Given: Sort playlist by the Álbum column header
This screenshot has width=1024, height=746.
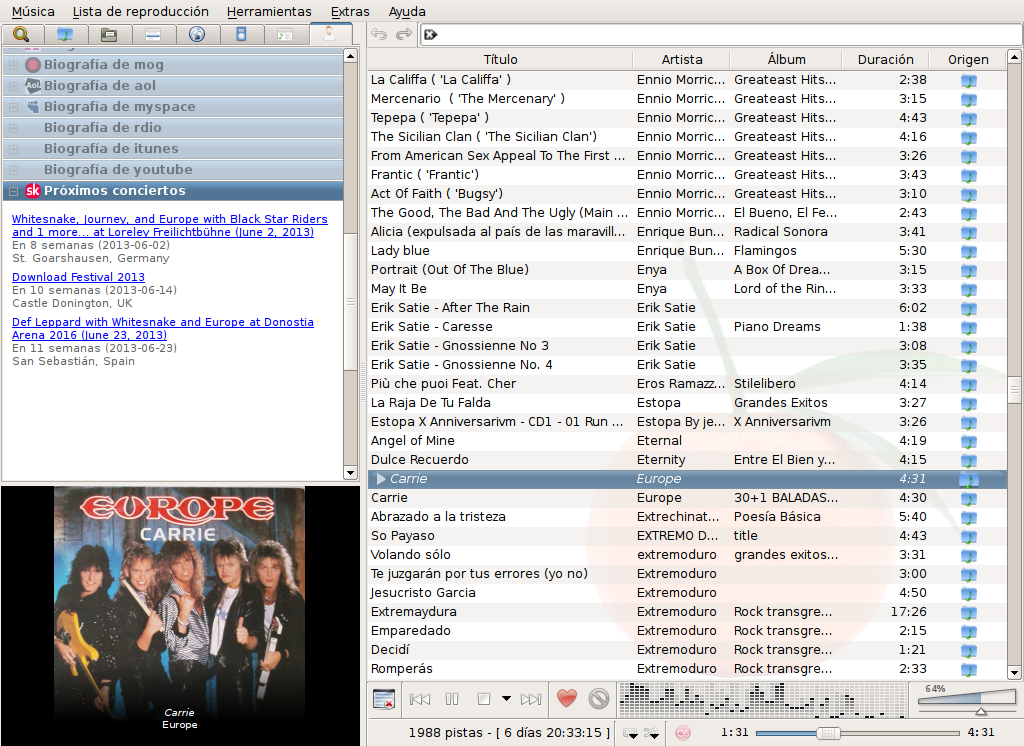Looking at the screenshot, I should (x=786, y=59).
